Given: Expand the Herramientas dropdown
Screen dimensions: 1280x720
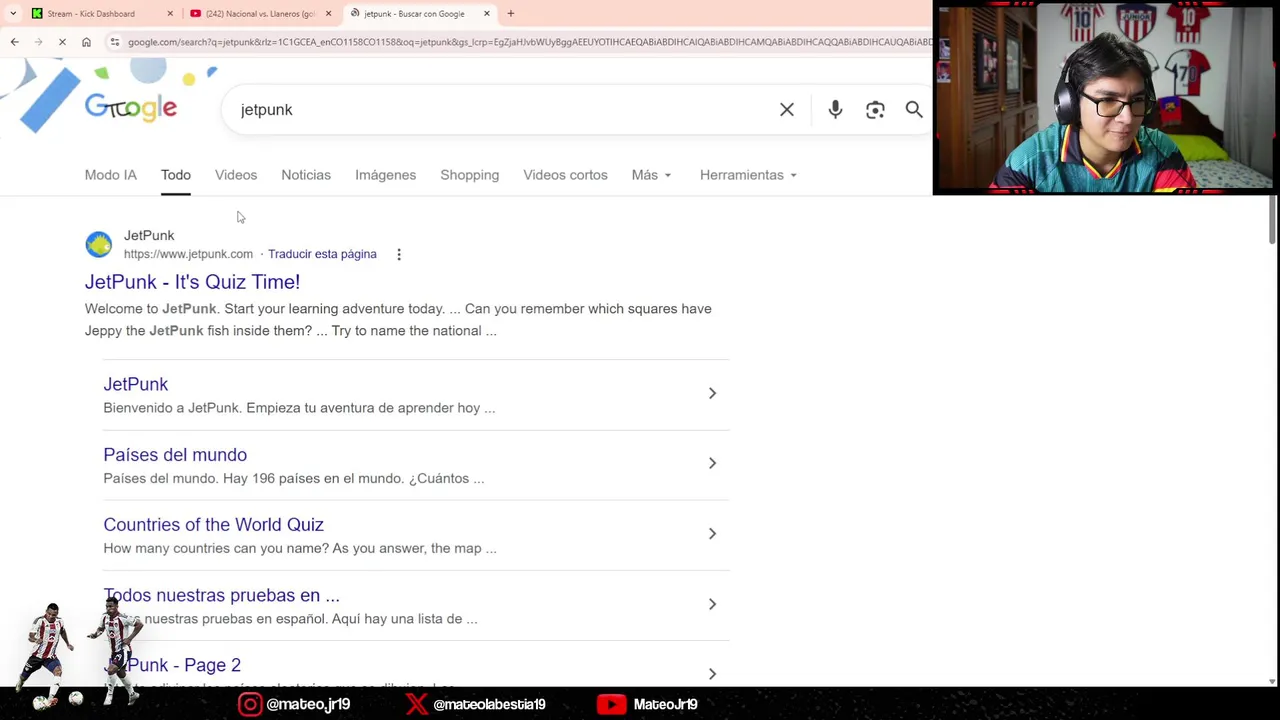Looking at the screenshot, I should tap(748, 175).
